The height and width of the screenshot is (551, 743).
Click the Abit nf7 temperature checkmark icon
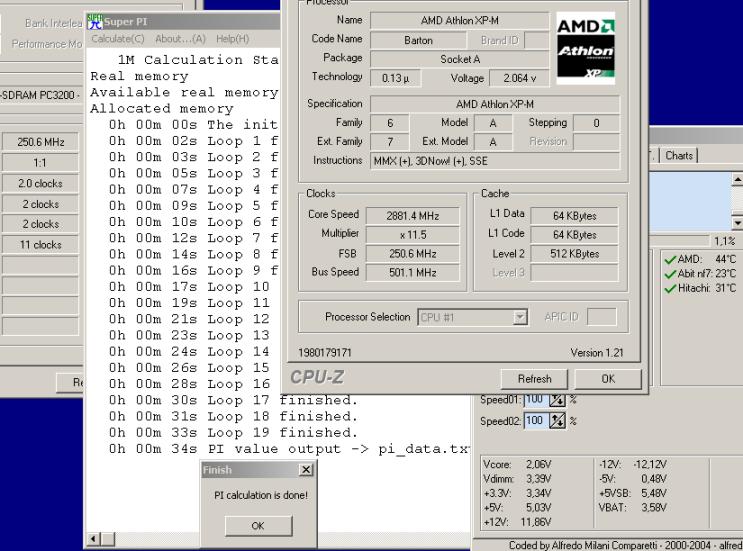(670, 274)
